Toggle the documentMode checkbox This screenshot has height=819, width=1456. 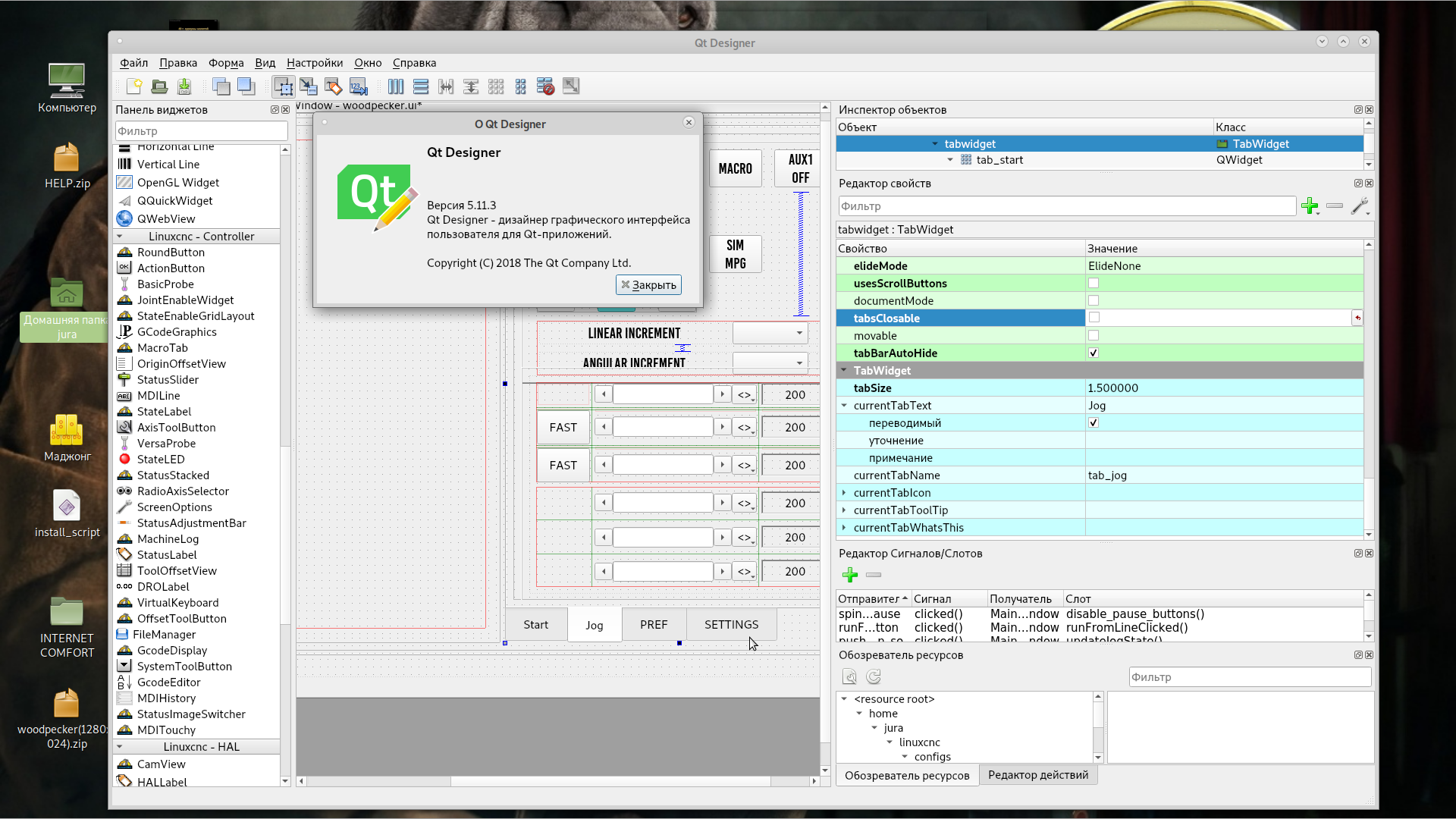tap(1094, 300)
